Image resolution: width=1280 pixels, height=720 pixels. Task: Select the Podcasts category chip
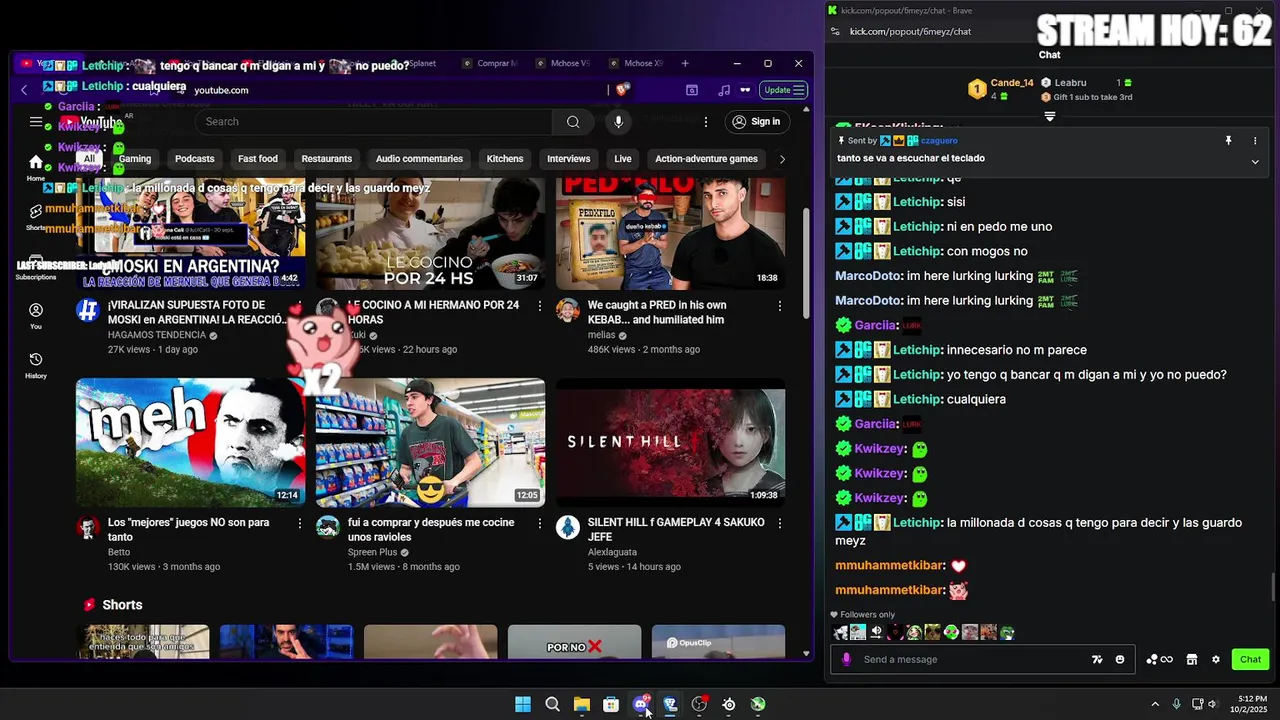tap(195, 159)
